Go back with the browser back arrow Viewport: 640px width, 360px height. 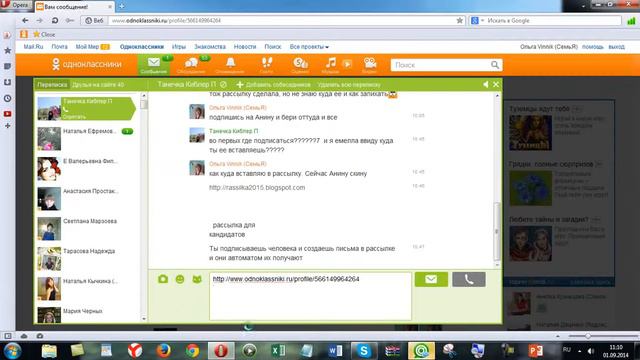(25, 20)
